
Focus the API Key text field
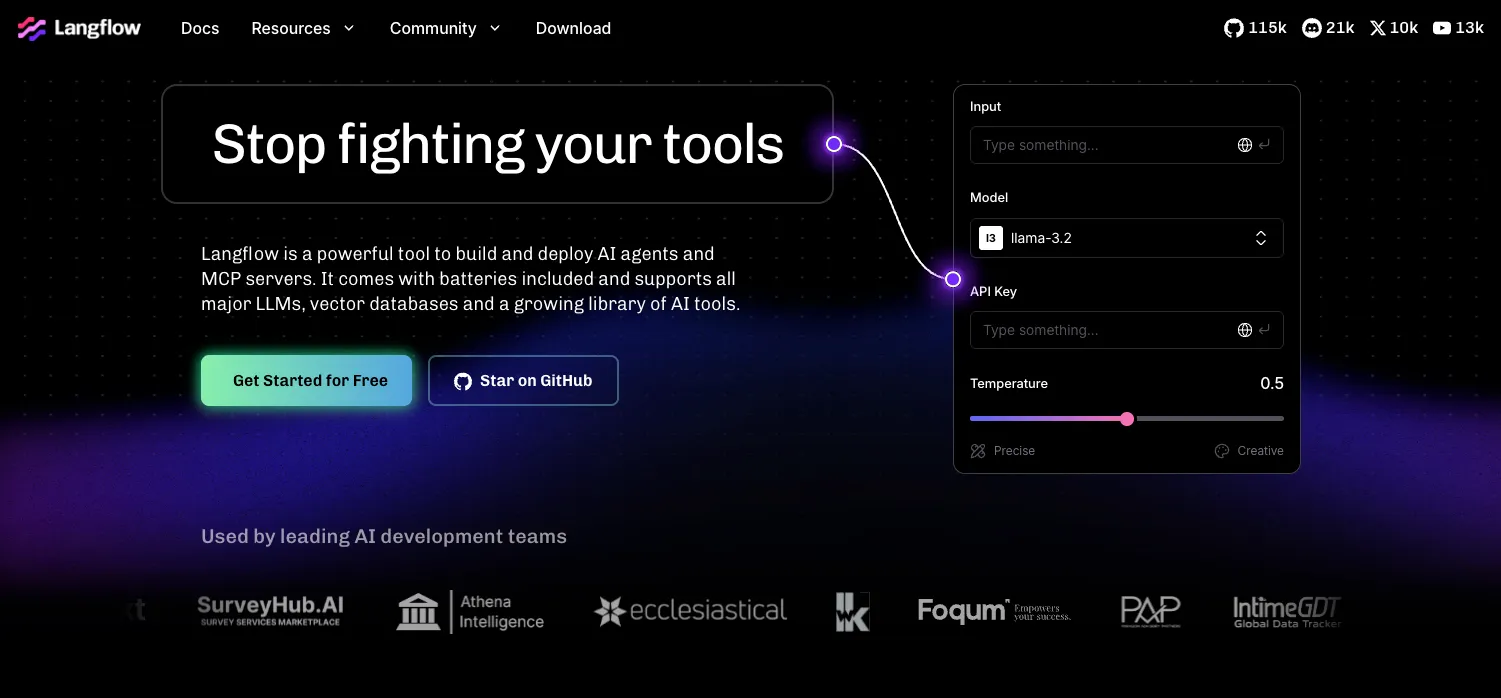[1127, 330]
